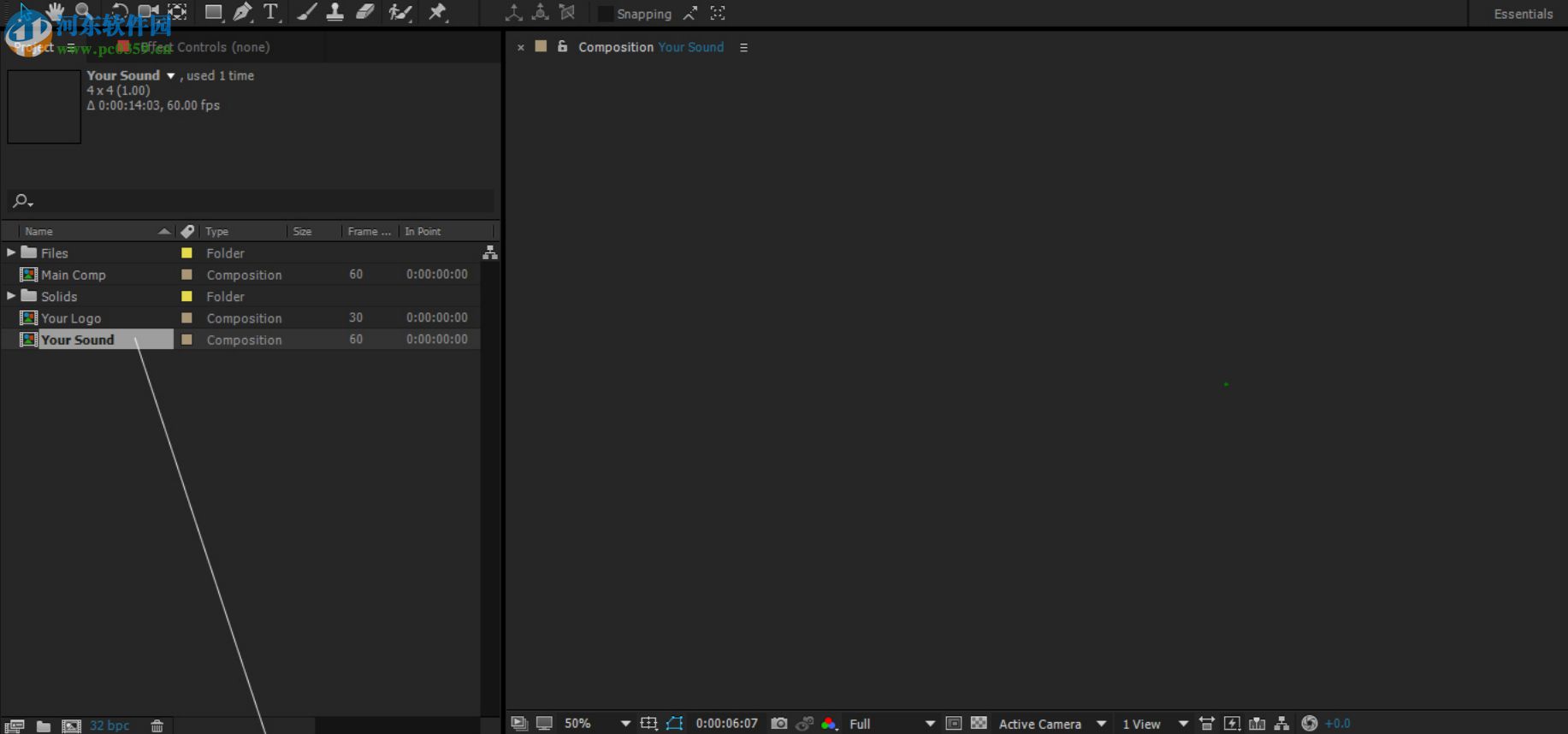Select the Pen tool
The image size is (1568, 734).
click(243, 12)
